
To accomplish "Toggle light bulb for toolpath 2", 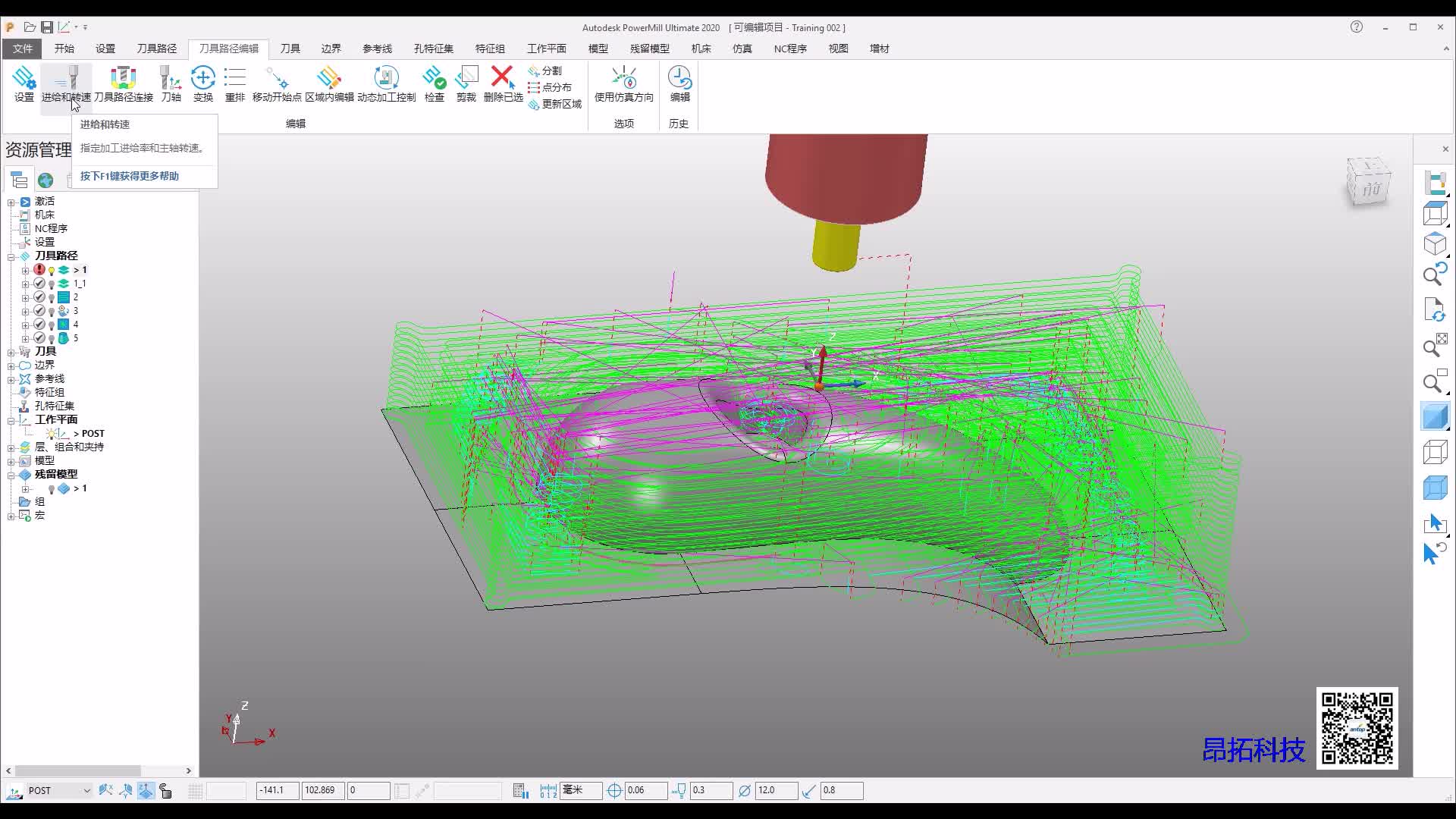I will click(x=52, y=297).
